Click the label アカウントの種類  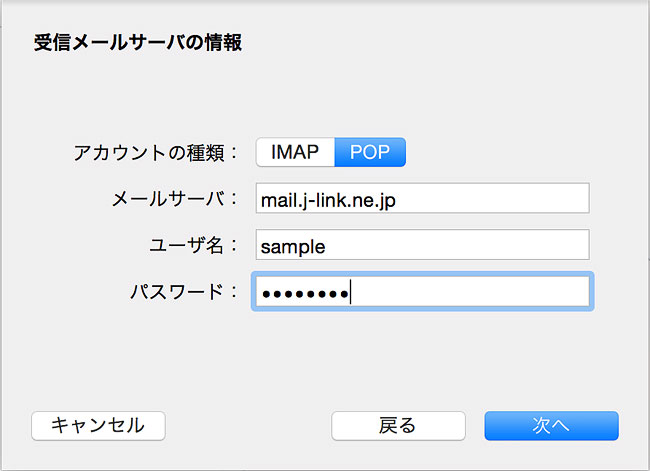click(155, 153)
